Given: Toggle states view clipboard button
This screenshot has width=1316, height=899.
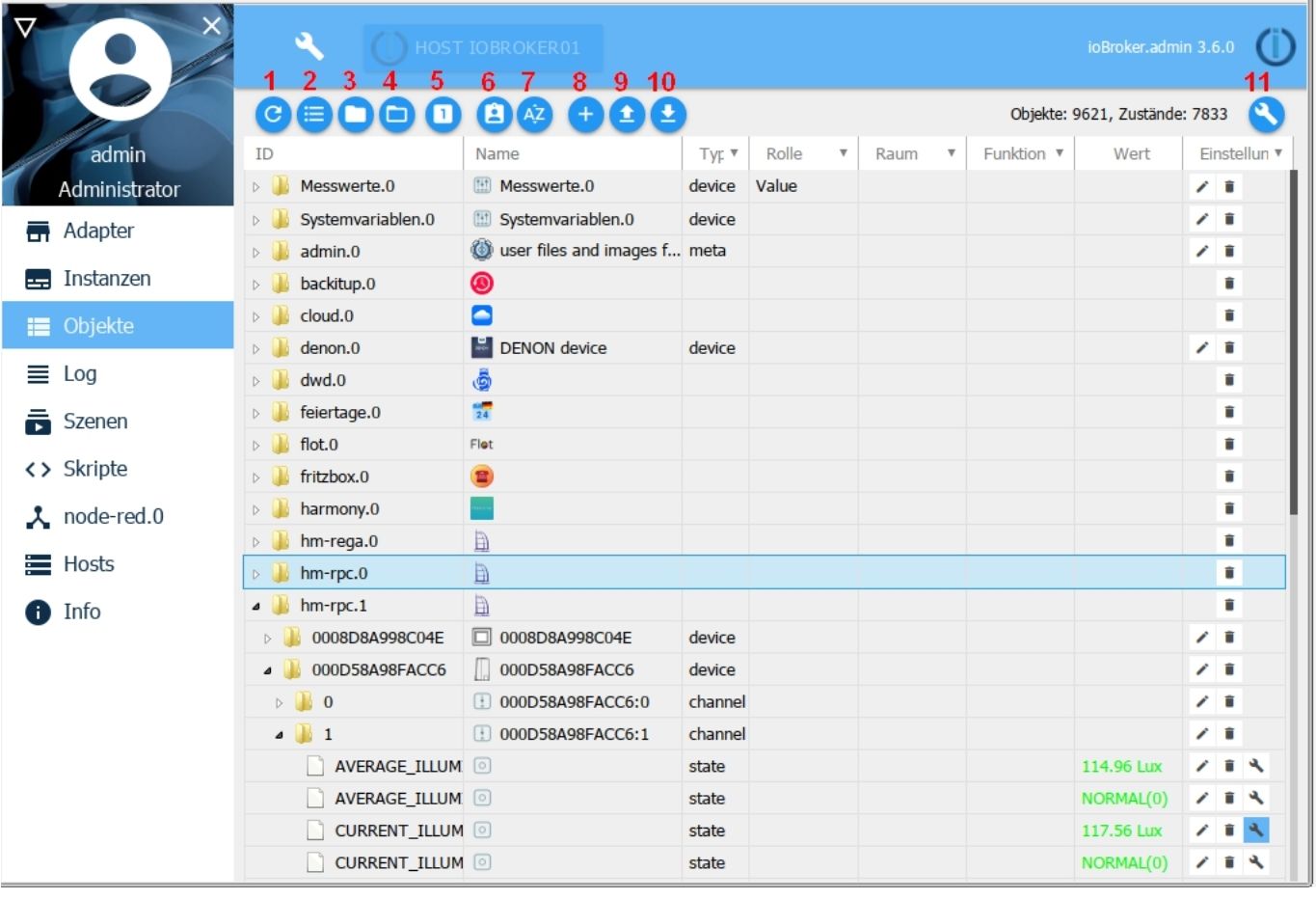Looking at the screenshot, I should (494, 115).
